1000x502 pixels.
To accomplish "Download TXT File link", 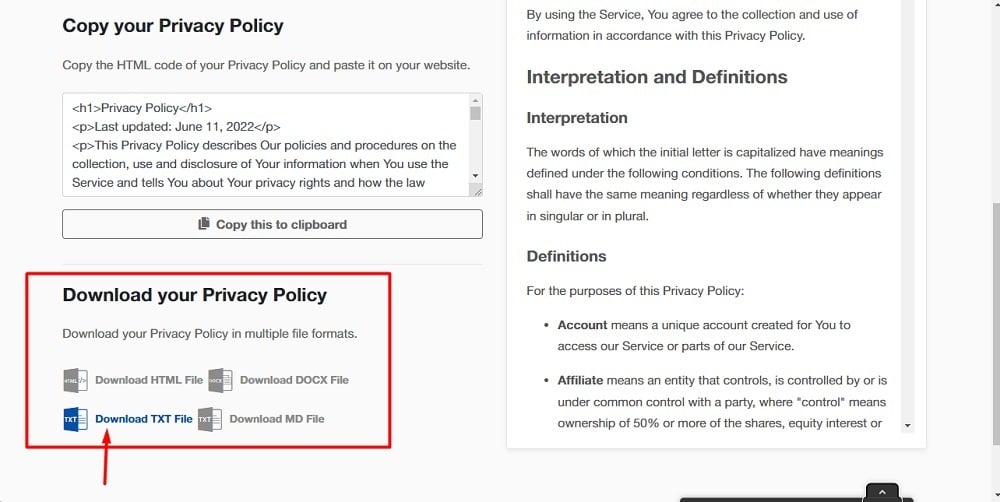I will click(143, 419).
